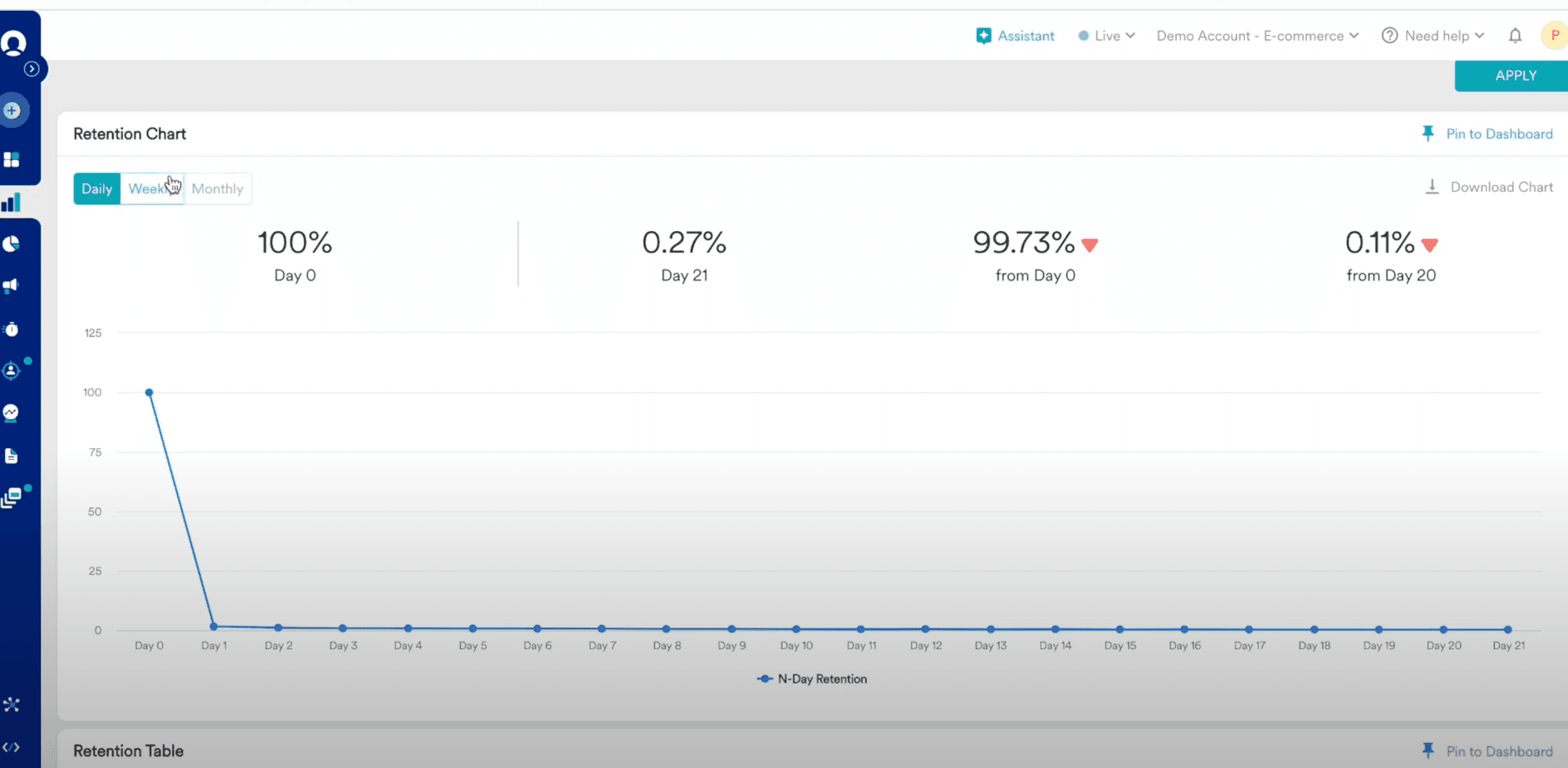Switch to the Monthly tab
The image size is (1568, 768).
point(217,189)
